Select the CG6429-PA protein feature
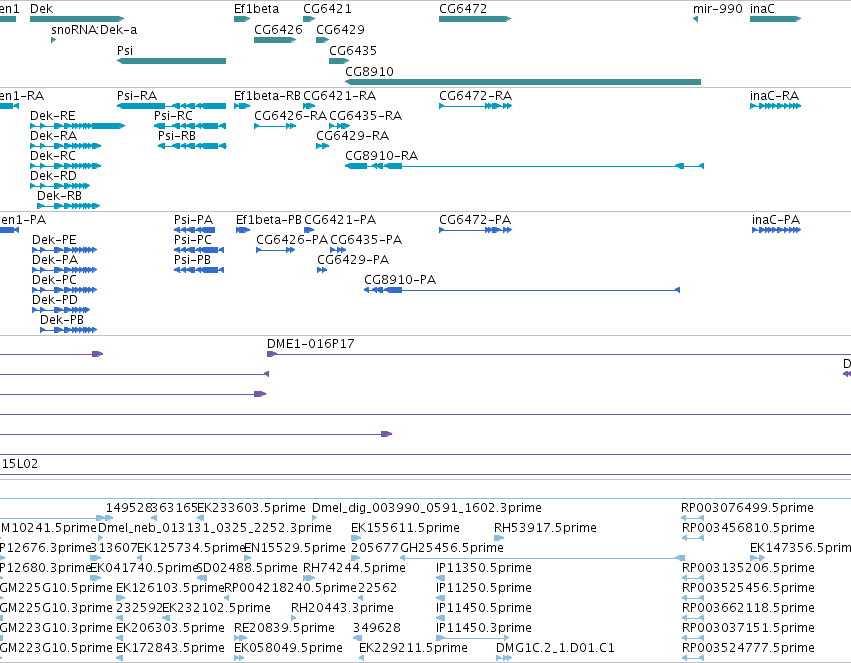This screenshot has height=663, width=851. (322, 270)
